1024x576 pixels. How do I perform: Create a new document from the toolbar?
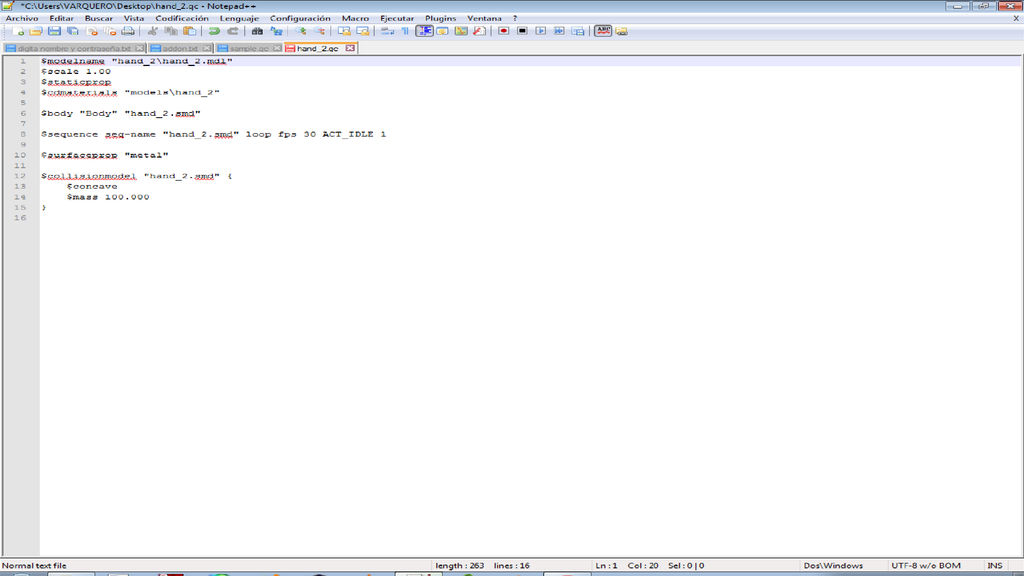click(x=18, y=31)
